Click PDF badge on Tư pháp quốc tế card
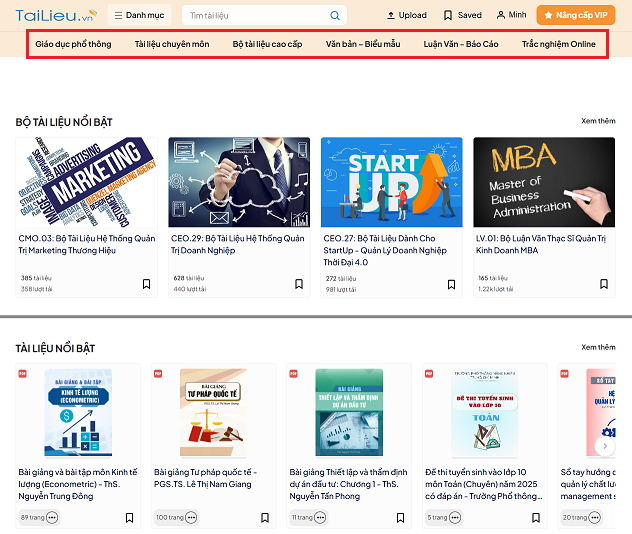The width and height of the screenshot is (632, 534). pos(158,374)
